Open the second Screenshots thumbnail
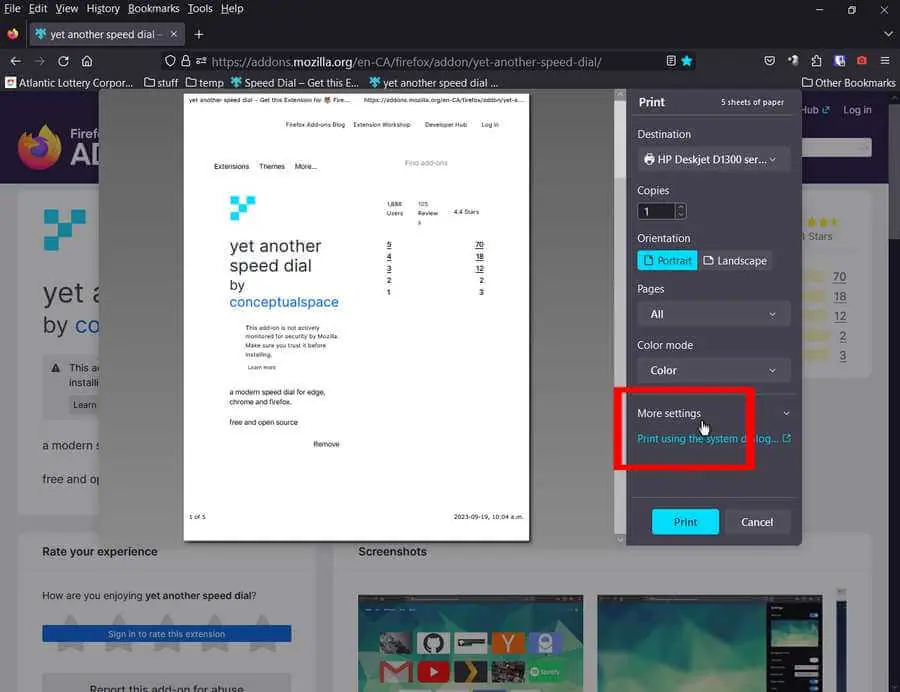Image resolution: width=900 pixels, height=692 pixels. click(709, 643)
